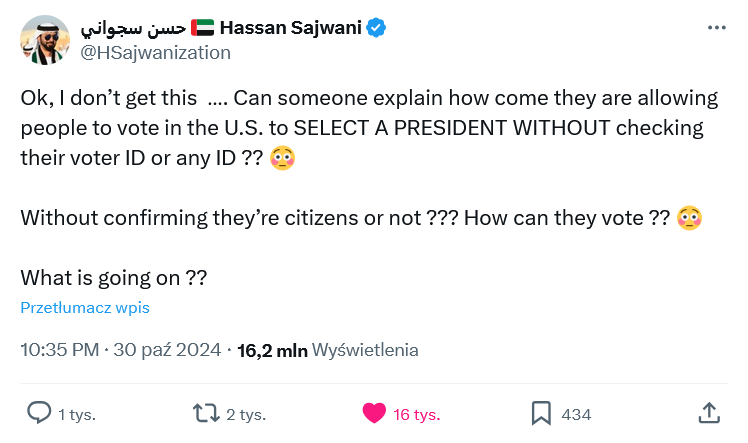Open the @HSajwanization handle link
Viewport: 748px width, 443px height.
(x=155, y=52)
